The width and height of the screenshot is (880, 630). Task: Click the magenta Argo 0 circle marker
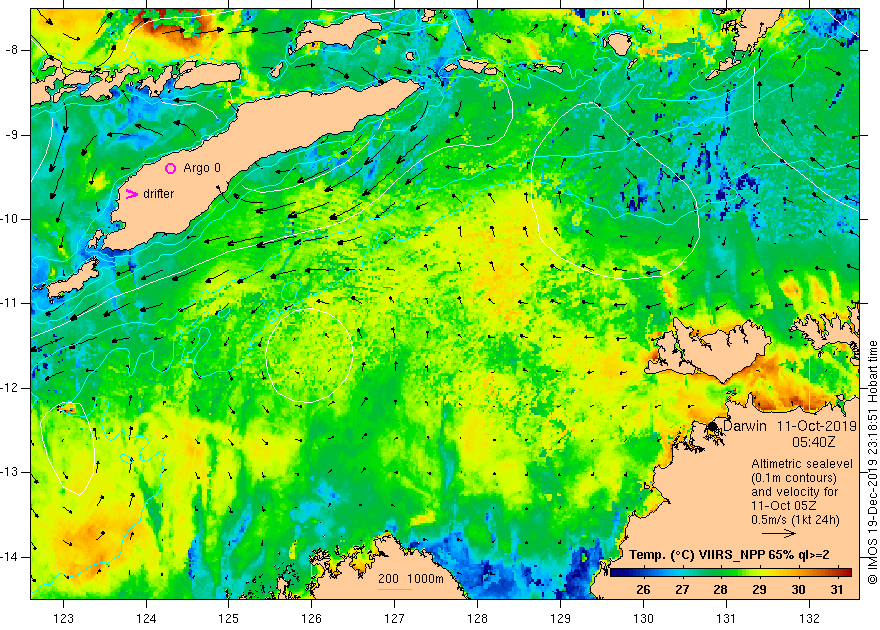coord(171,168)
